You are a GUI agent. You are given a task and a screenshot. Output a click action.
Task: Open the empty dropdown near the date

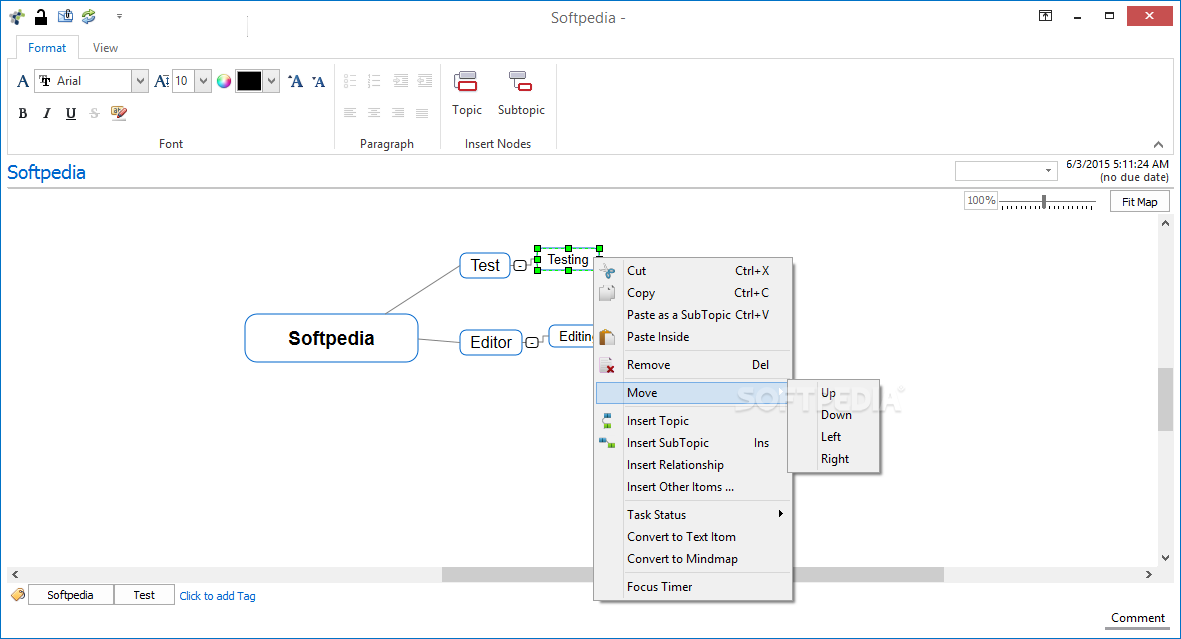coord(1006,171)
